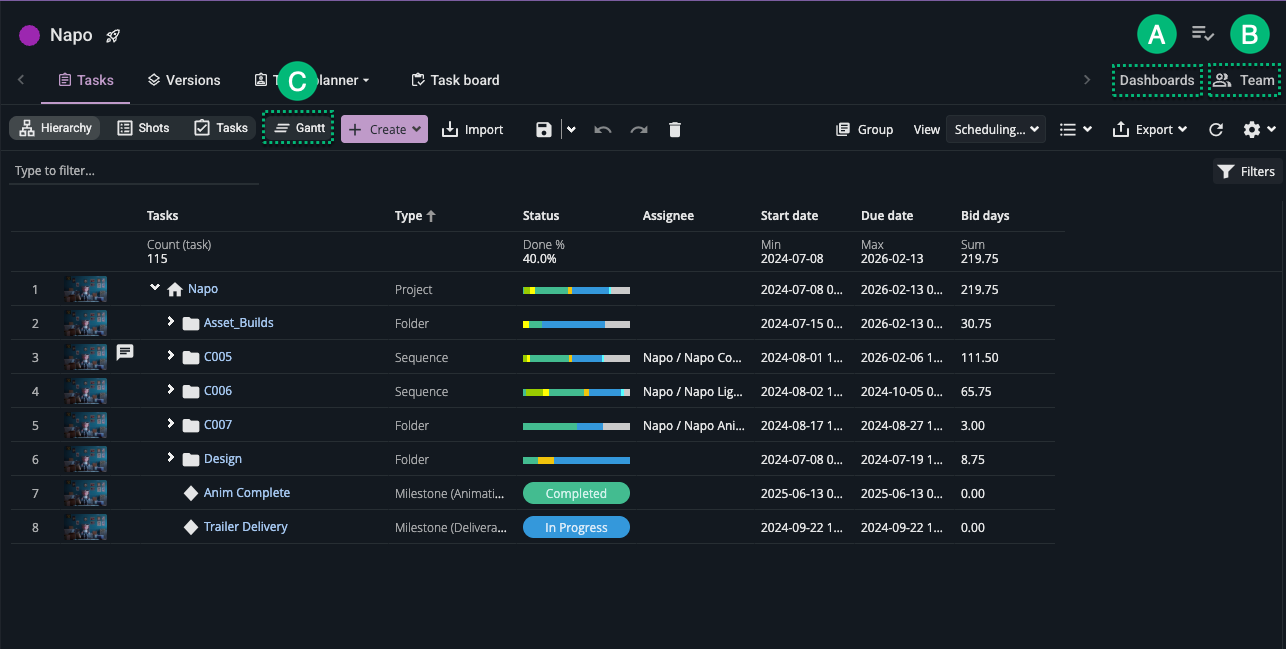Open the Versions tab
Image resolution: width=1286 pixels, height=649 pixels.
click(x=183, y=80)
